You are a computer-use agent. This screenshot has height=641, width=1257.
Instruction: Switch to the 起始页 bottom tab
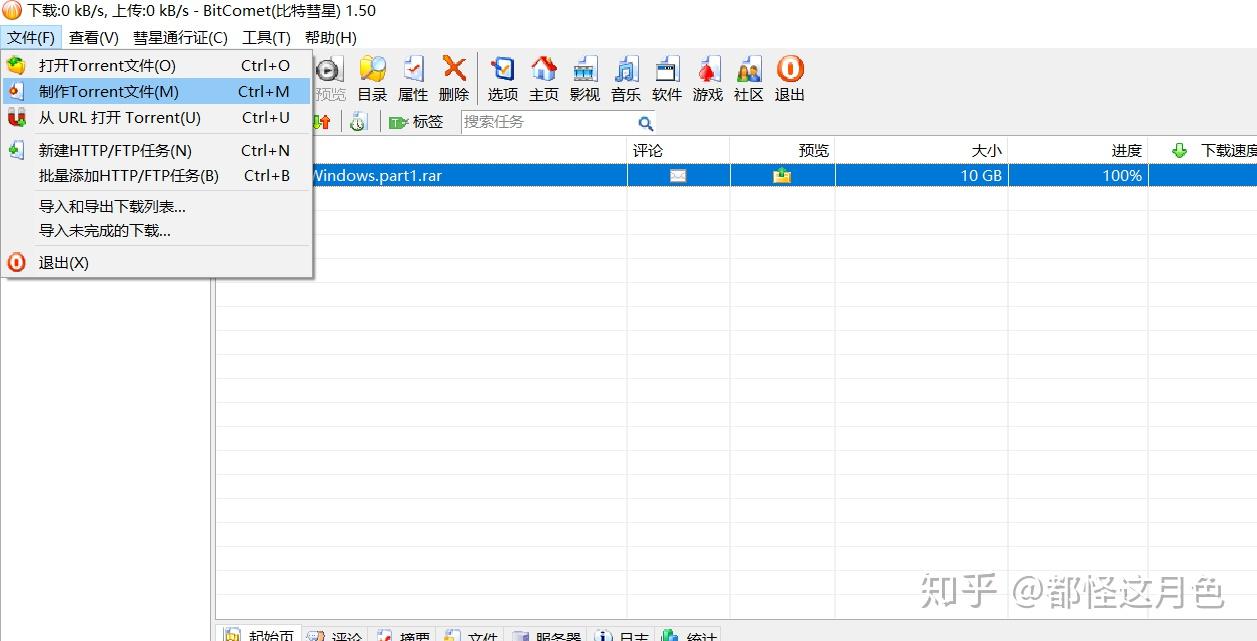pyautogui.click(x=259, y=635)
